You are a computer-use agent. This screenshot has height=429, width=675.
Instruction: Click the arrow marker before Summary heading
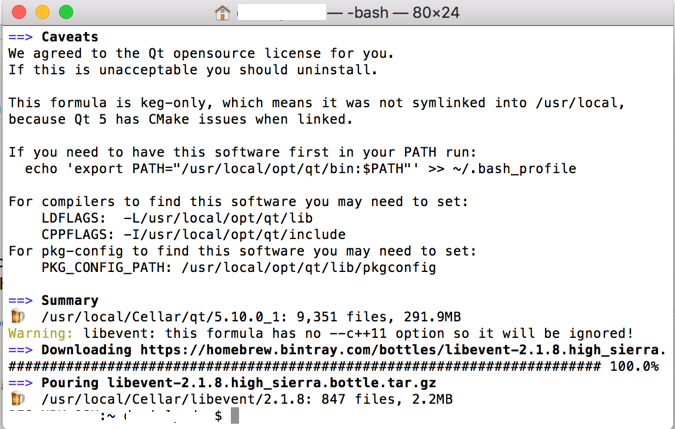[20, 300]
